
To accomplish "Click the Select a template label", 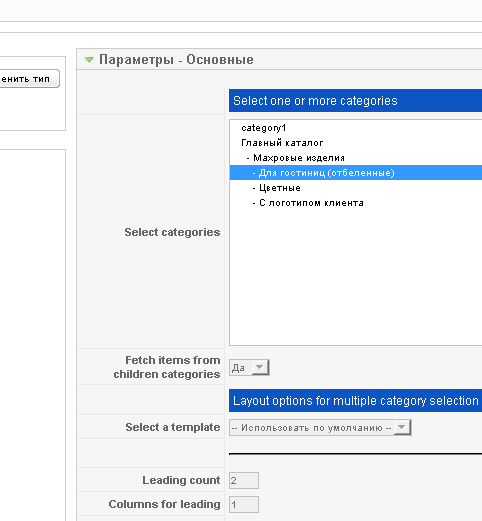I will [x=173, y=427].
